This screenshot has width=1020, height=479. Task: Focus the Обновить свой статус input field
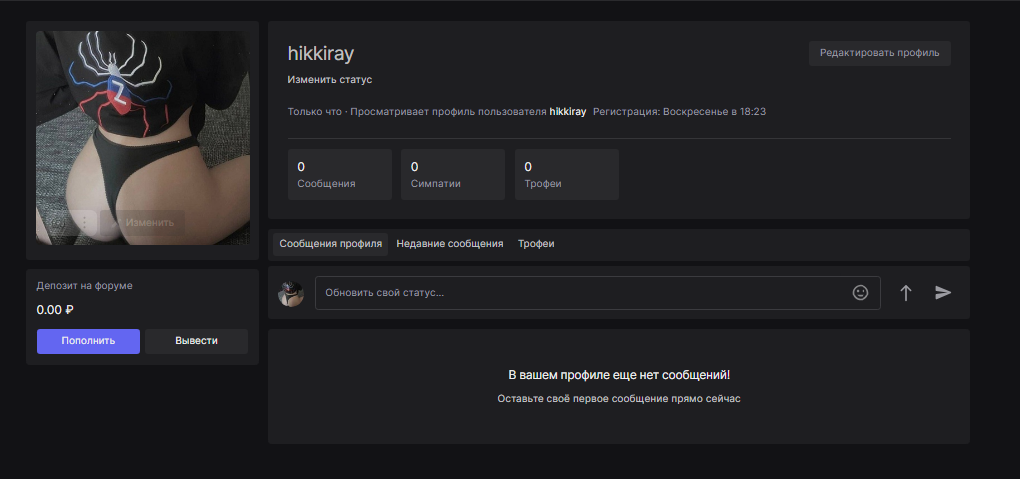[x=580, y=293]
